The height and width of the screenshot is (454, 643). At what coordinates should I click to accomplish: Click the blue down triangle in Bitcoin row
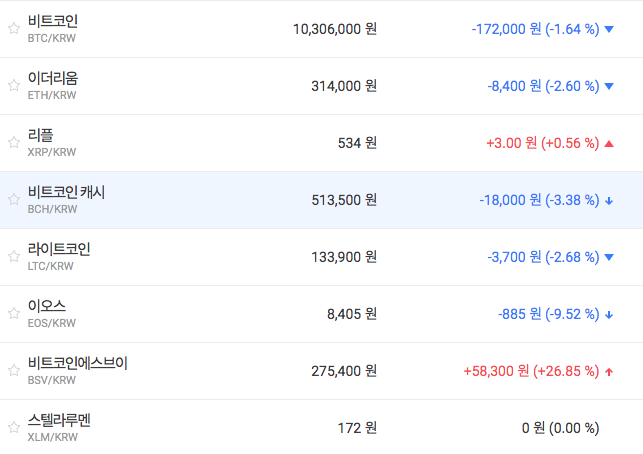609,29
